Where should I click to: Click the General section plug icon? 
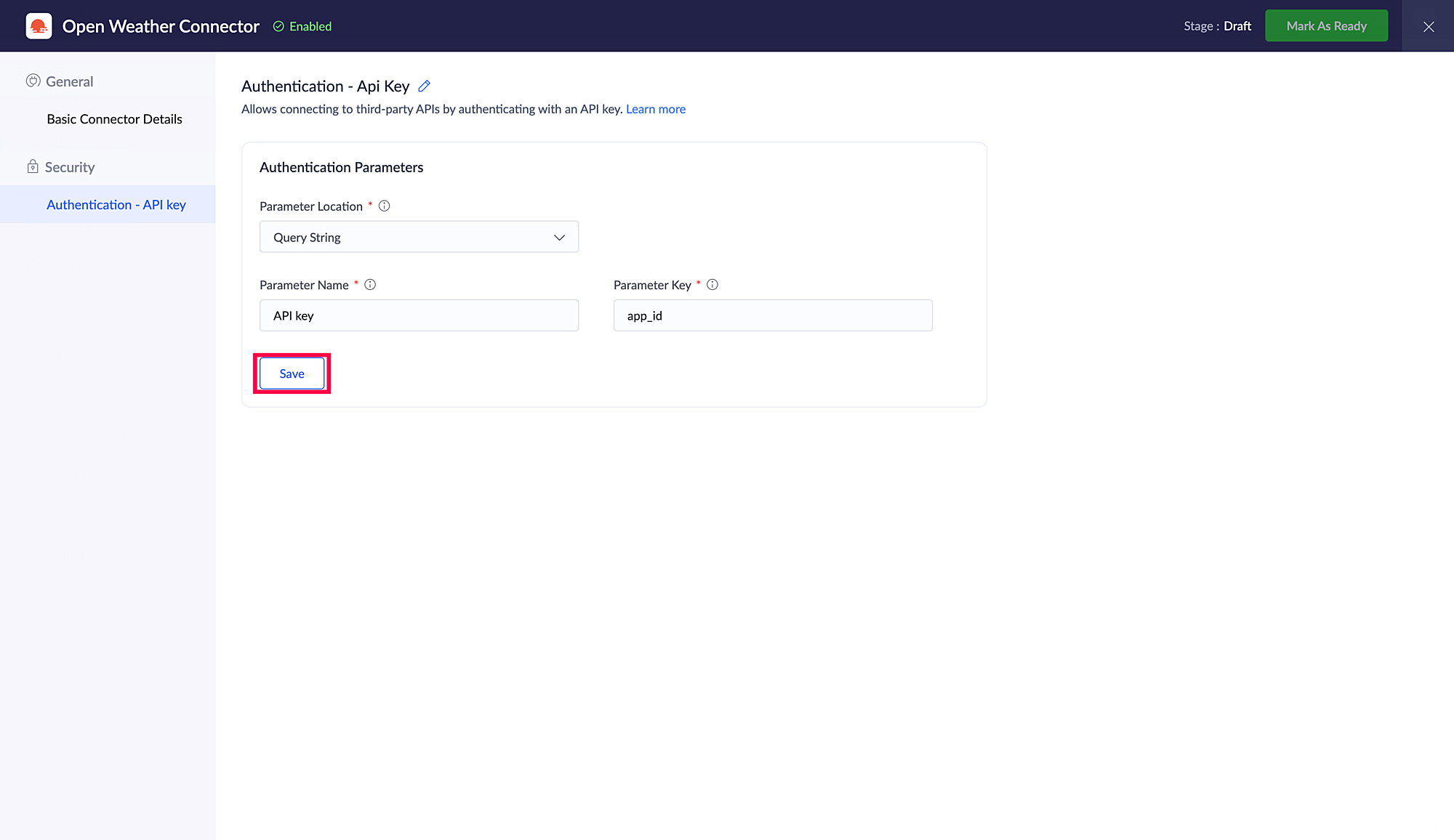33,81
